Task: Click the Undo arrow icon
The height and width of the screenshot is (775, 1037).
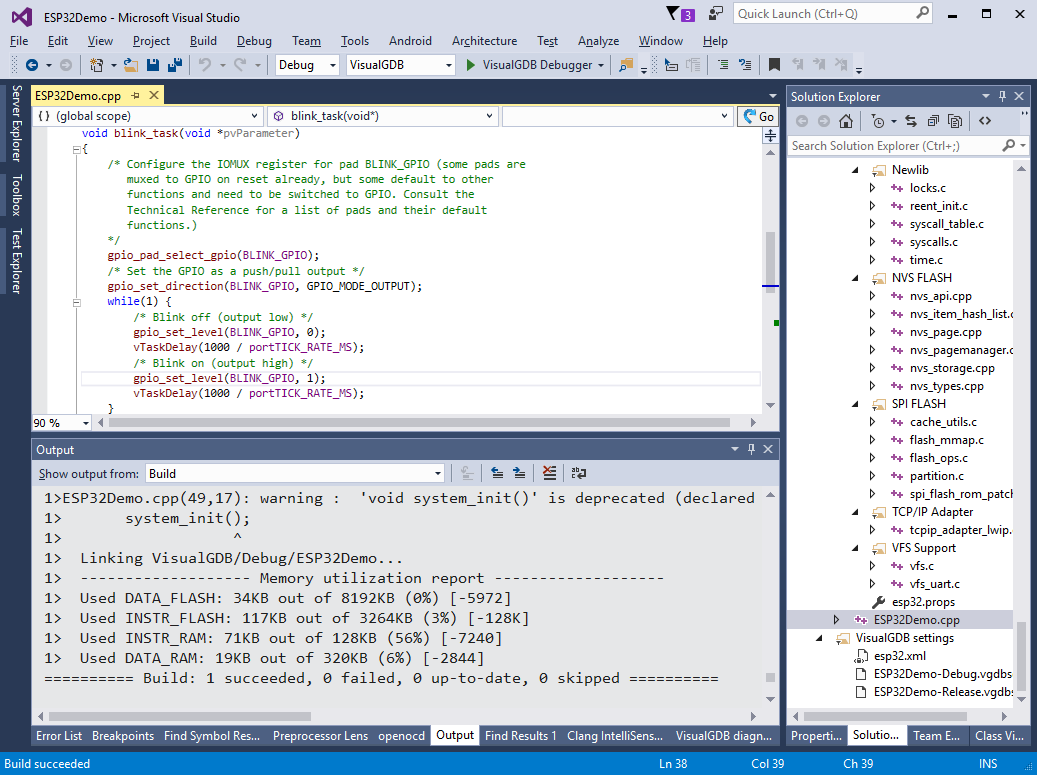Action: point(205,65)
